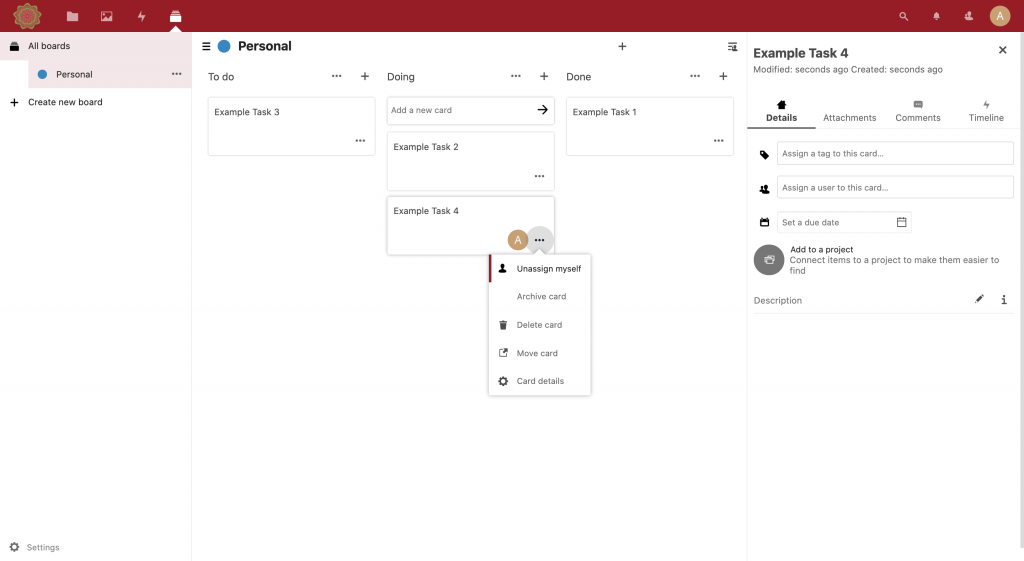Image resolution: width=1024 pixels, height=561 pixels.
Task: Open the Example Task 1 card
Action: (650, 126)
